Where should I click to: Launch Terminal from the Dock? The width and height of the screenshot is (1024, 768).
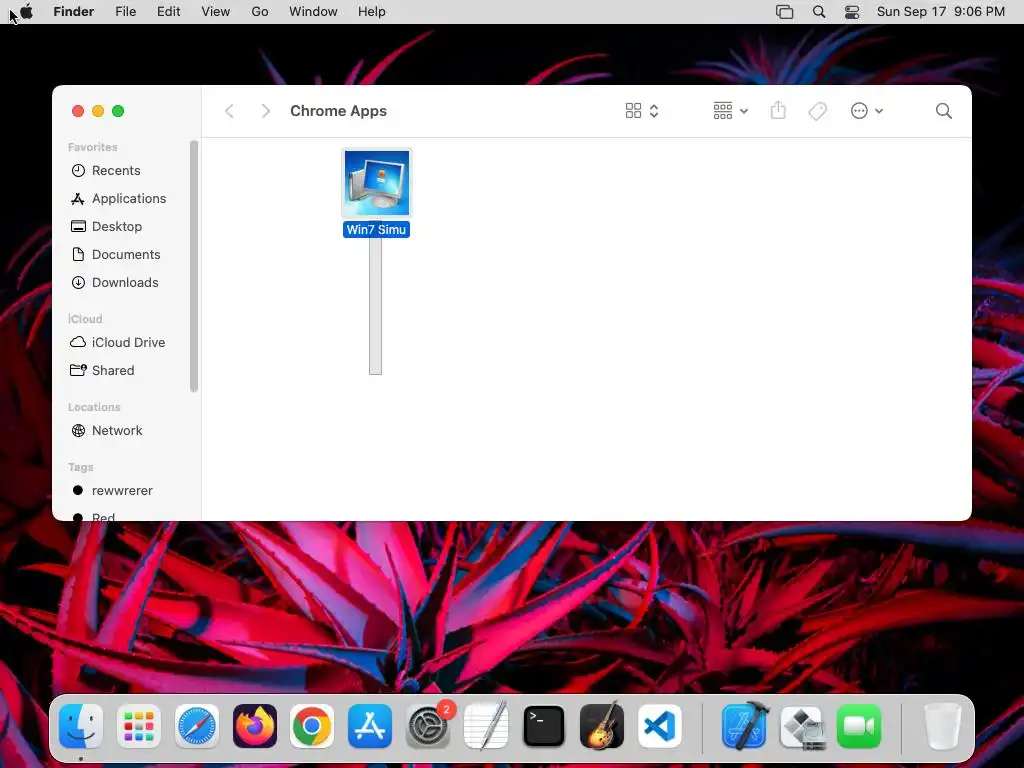(x=544, y=726)
